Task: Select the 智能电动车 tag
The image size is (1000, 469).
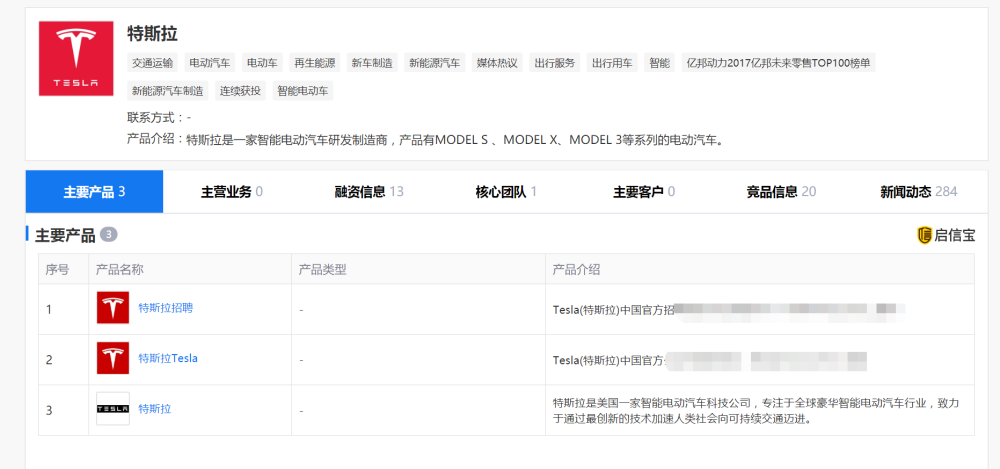Action: (x=303, y=91)
